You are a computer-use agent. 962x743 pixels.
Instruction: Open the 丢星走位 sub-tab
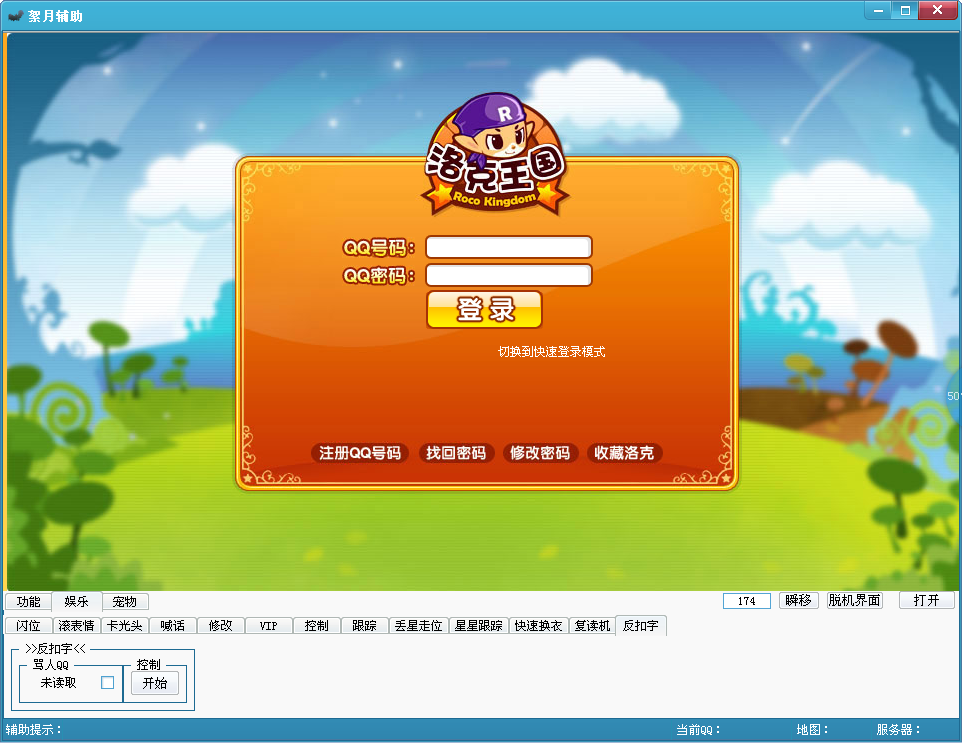418,625
